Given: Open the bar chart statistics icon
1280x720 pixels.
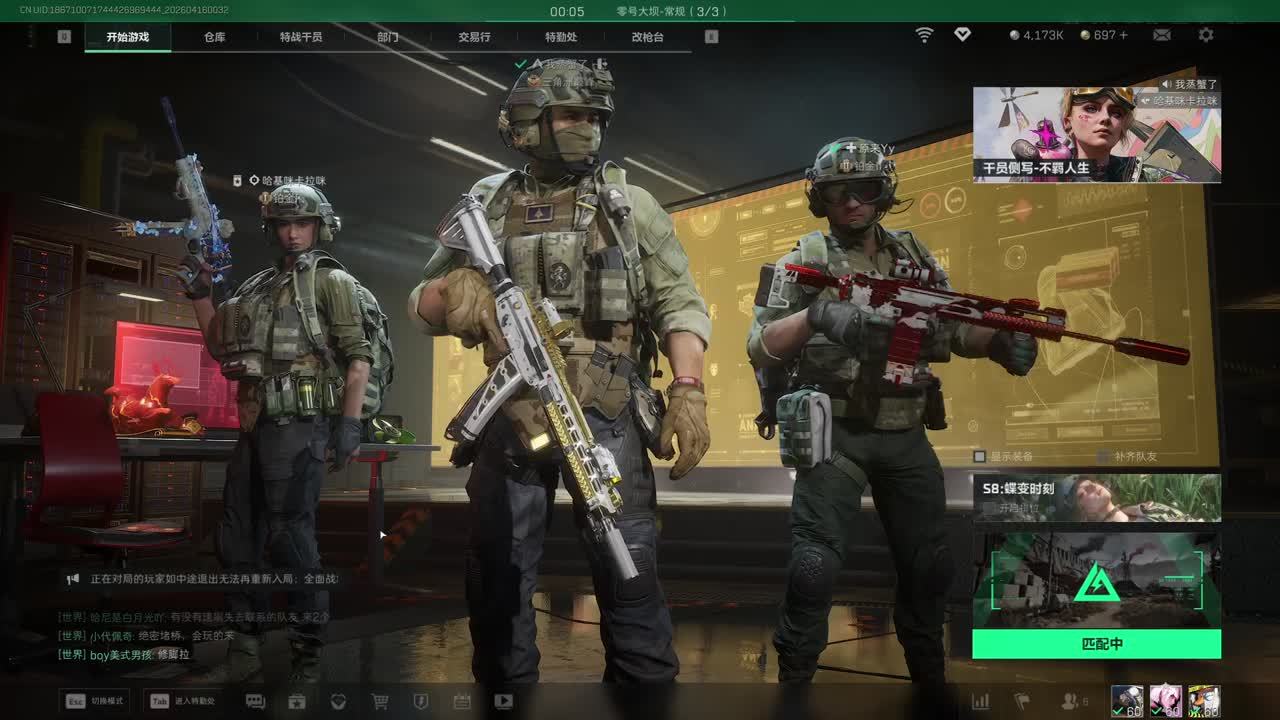Looking at the screenshot, I should coord(980,701).
